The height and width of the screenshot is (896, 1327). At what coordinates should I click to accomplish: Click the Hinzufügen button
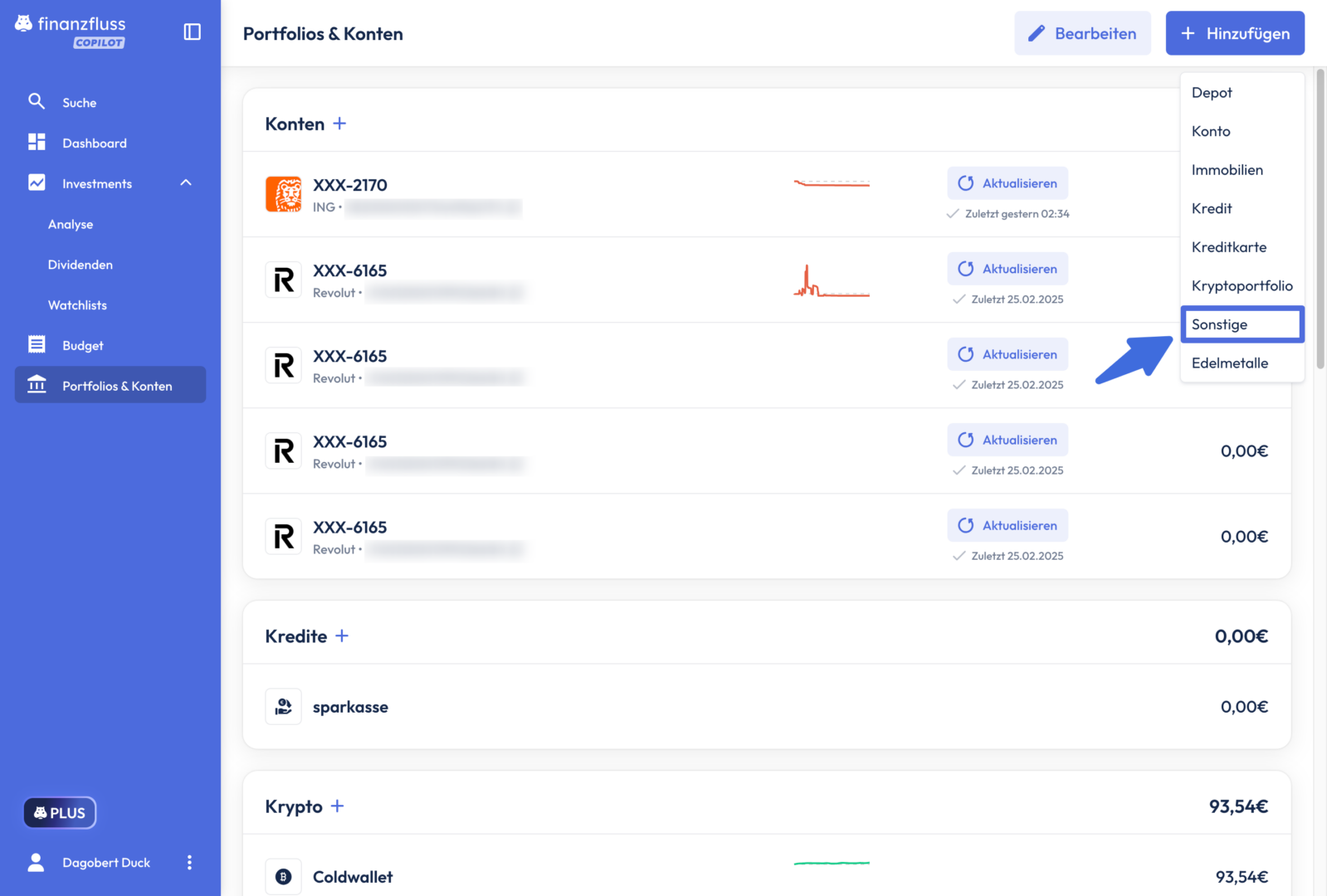1235,33
